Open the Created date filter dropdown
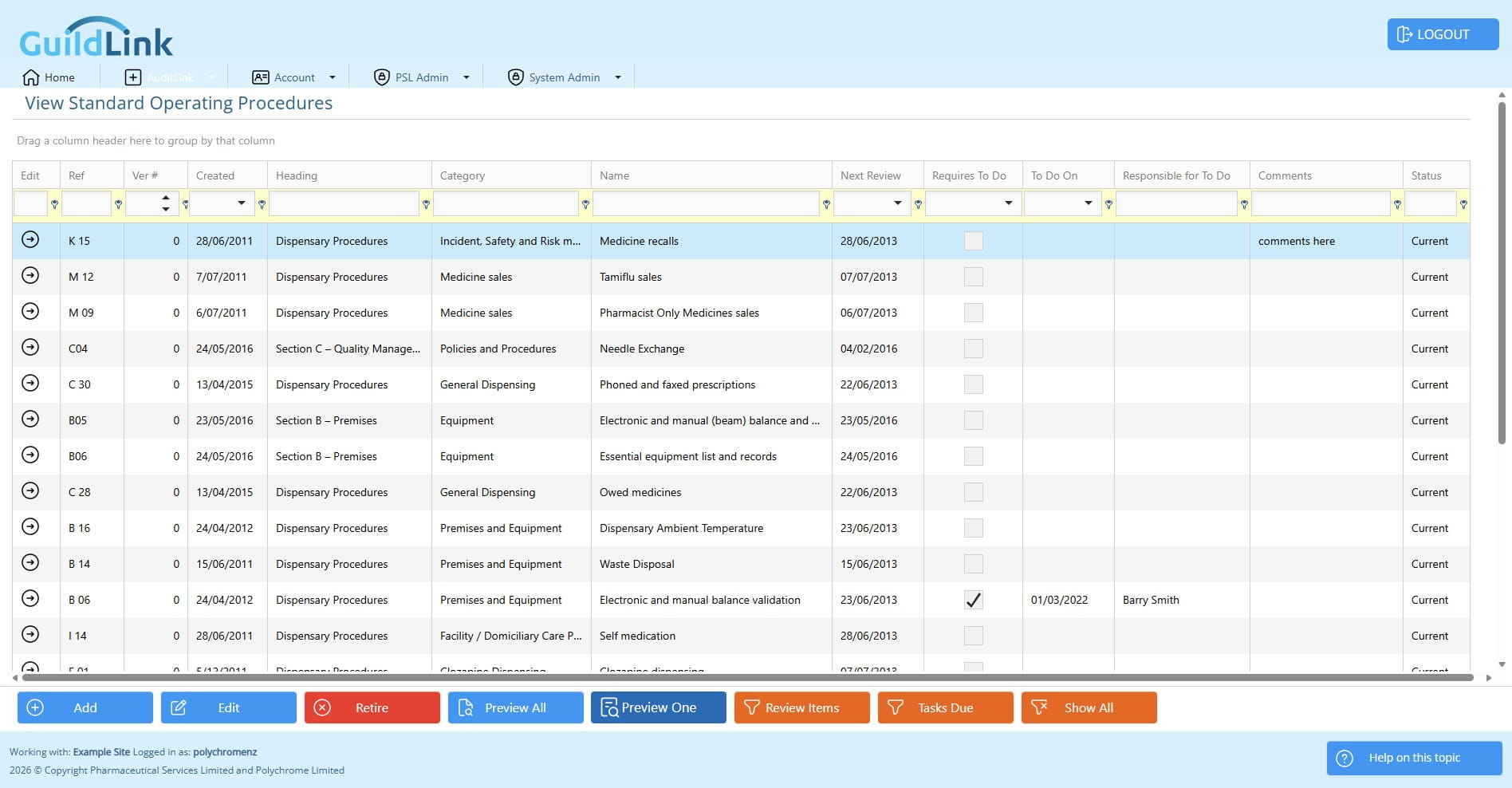Viewport: 1512px width, 788px height. (242, 203)
